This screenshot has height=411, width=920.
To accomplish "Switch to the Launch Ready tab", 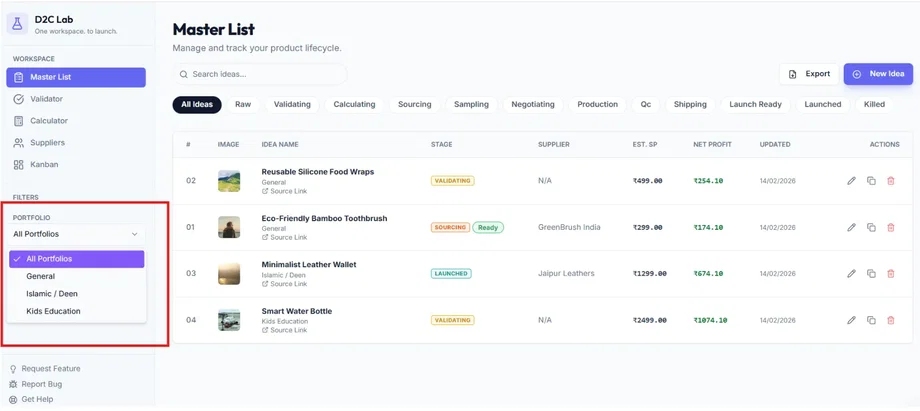I will coord(755,104).
